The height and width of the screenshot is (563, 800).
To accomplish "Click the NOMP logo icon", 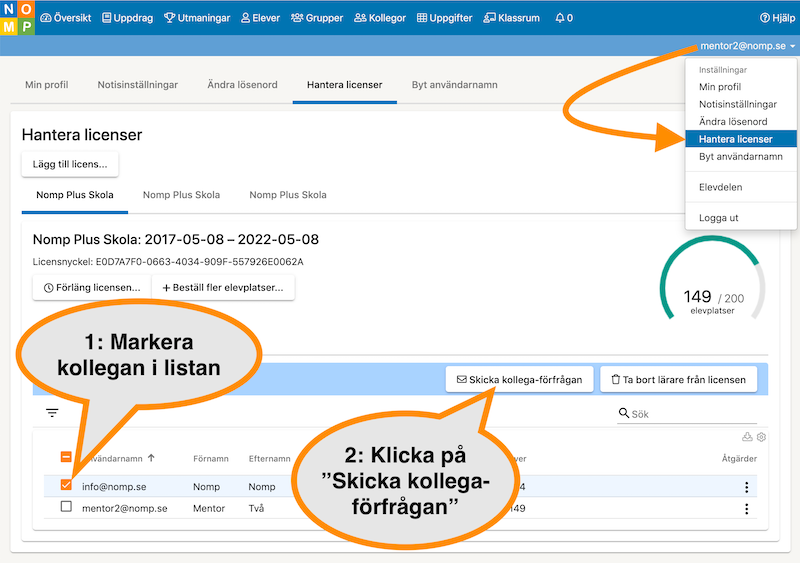I will [x=17, y=17].
